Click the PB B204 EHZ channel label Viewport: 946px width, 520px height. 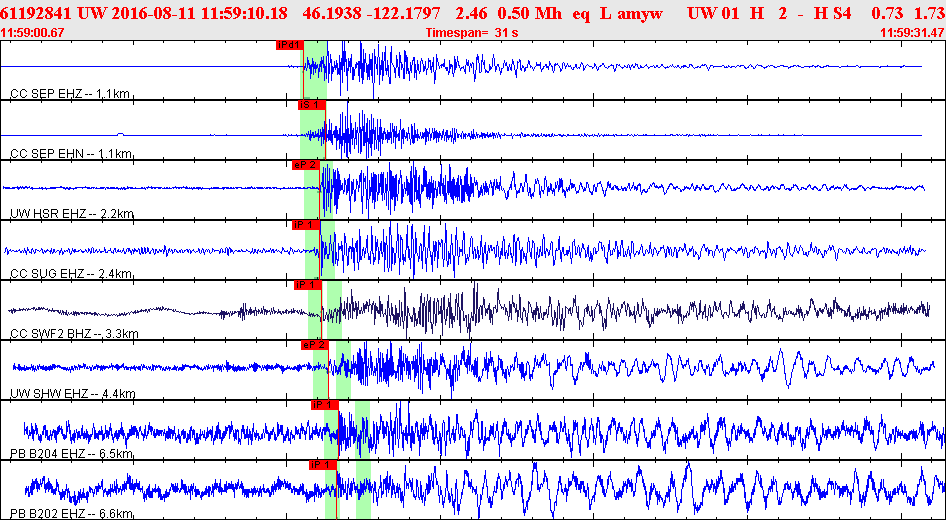click(x=72, y=454)
